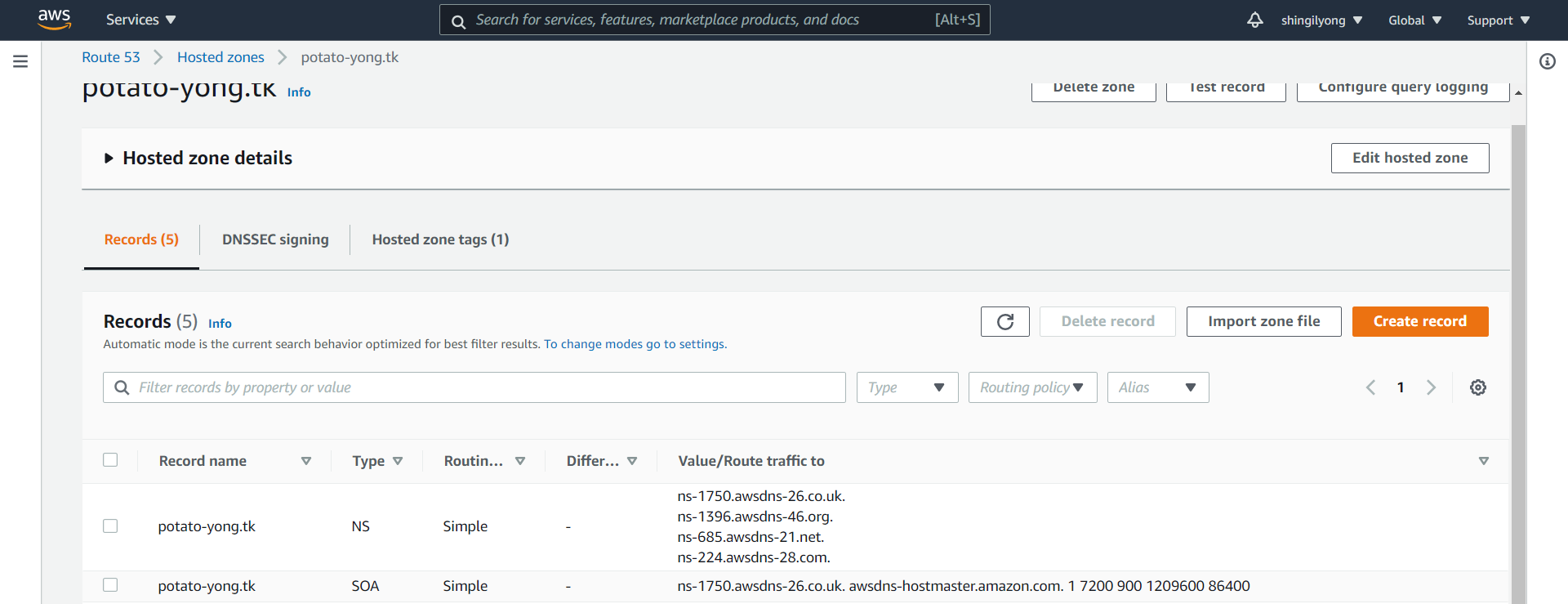Click the refresh records icon button
The image size is (1568, 604).
pos(1005,321)
